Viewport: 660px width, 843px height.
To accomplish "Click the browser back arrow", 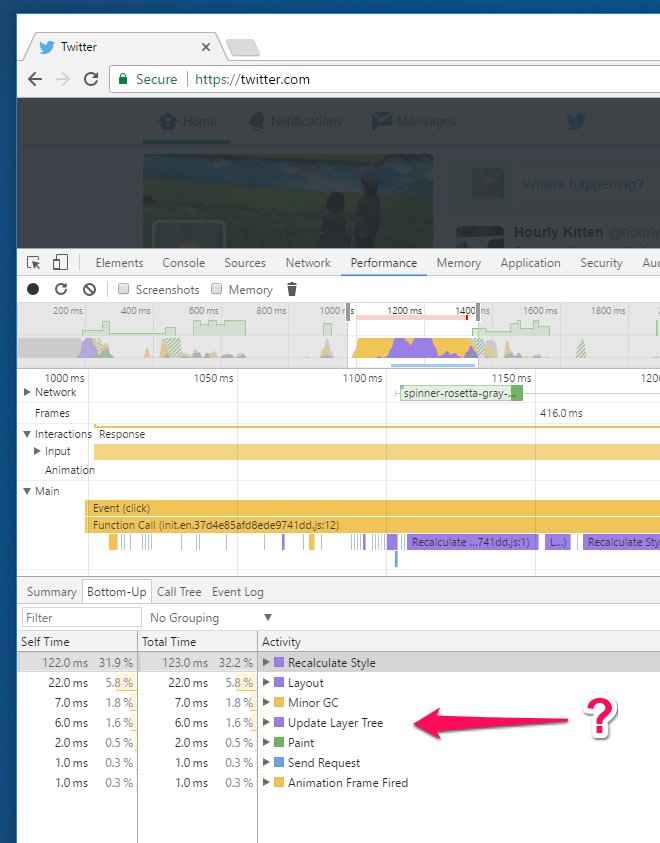I will (35, 79).
